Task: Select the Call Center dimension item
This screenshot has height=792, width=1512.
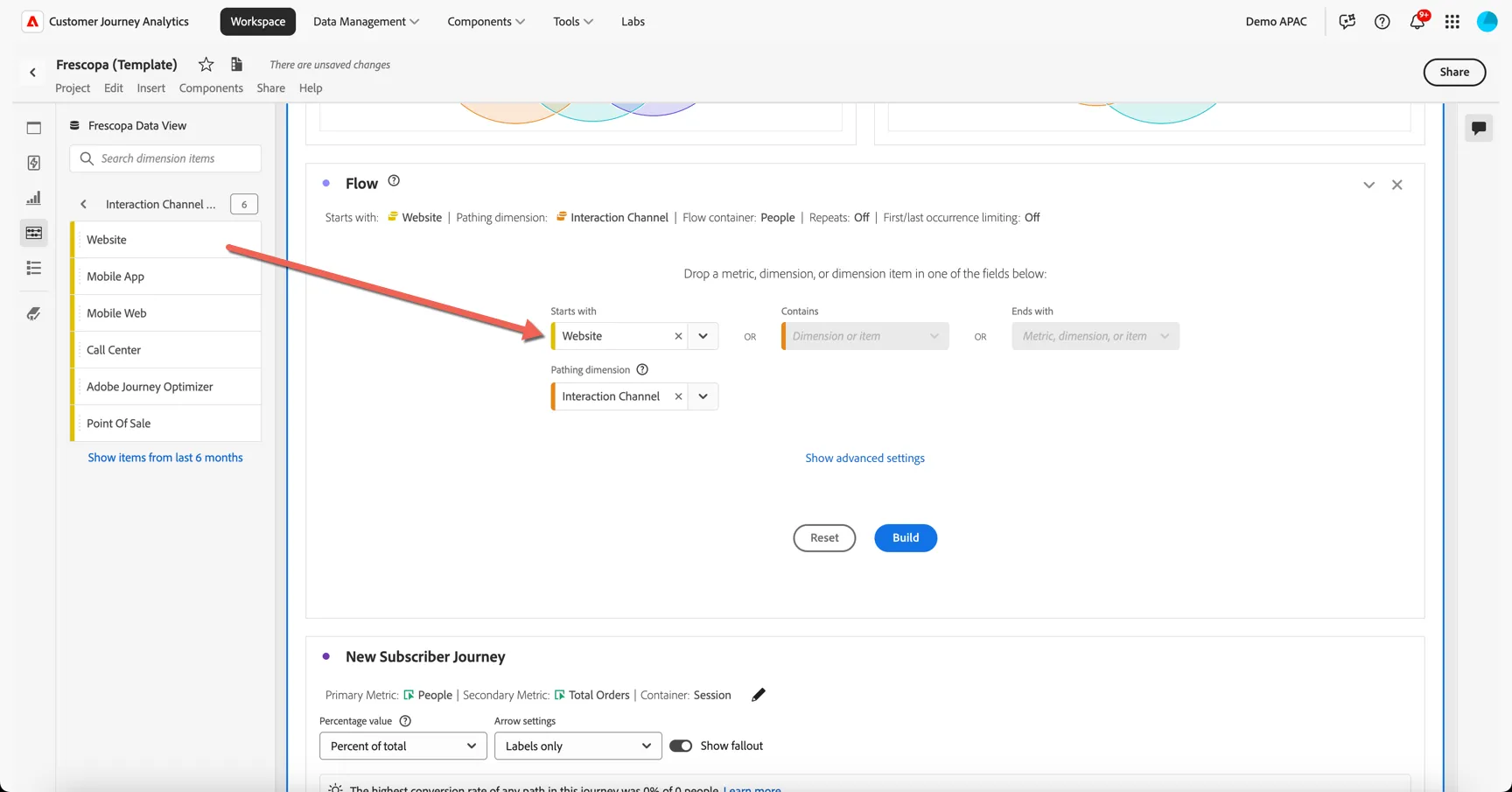Action: 166,350
